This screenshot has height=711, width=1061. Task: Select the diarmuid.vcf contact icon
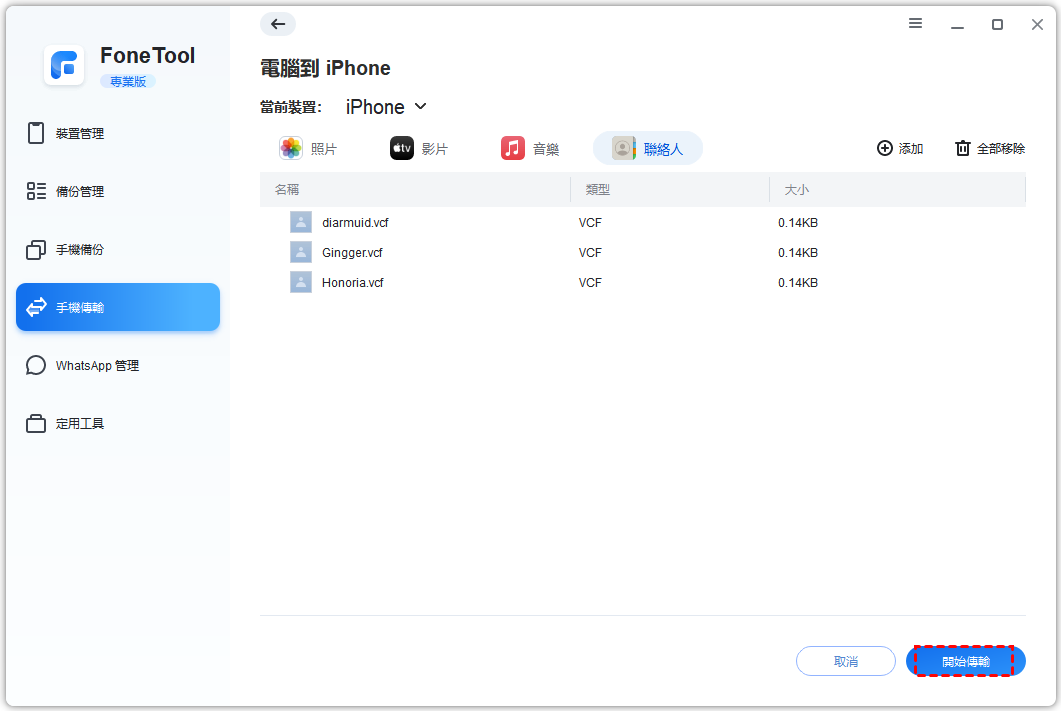point(301,223)
